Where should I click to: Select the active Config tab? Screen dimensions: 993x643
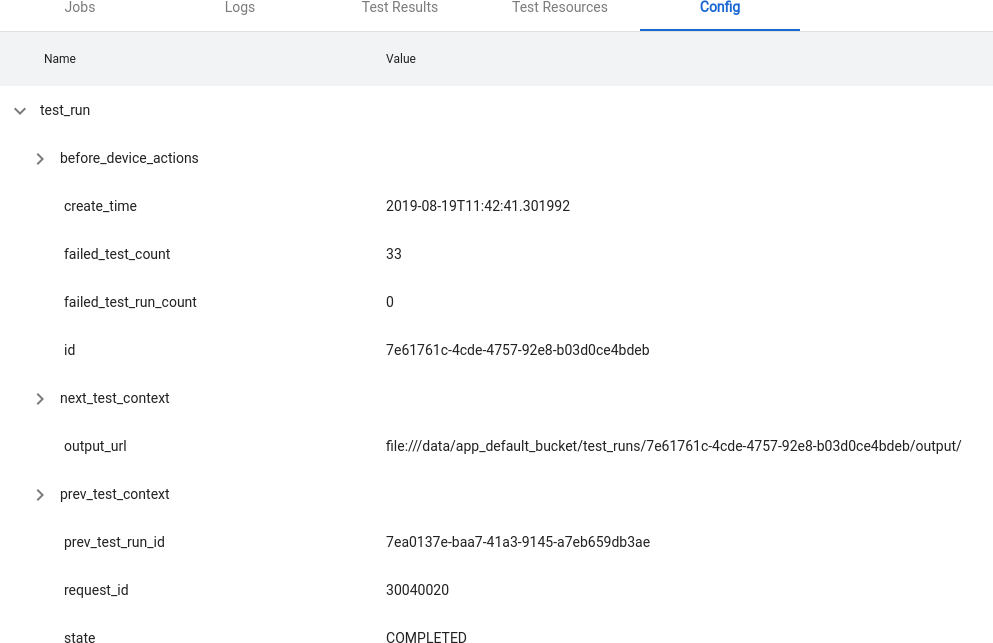click(x=719, y=8)
